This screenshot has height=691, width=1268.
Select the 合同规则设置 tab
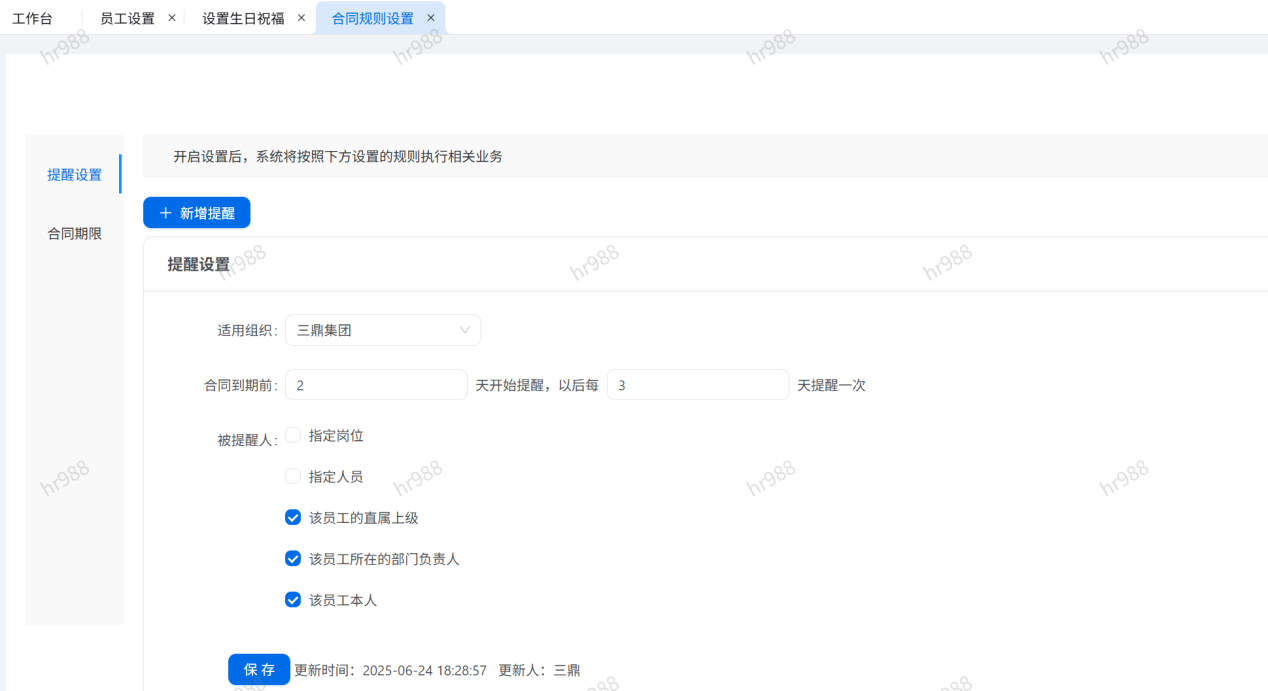(372, 18)
